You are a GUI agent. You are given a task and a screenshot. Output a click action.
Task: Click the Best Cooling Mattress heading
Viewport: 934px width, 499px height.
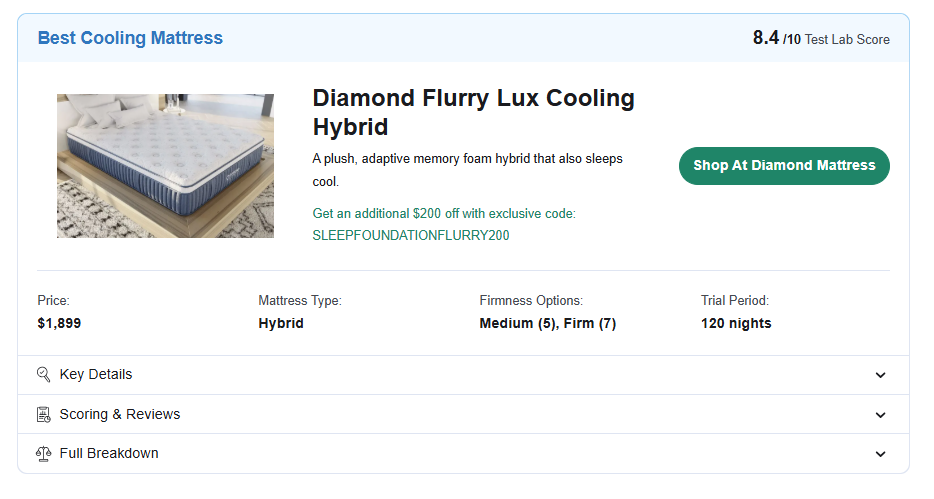tap(130, 38)
